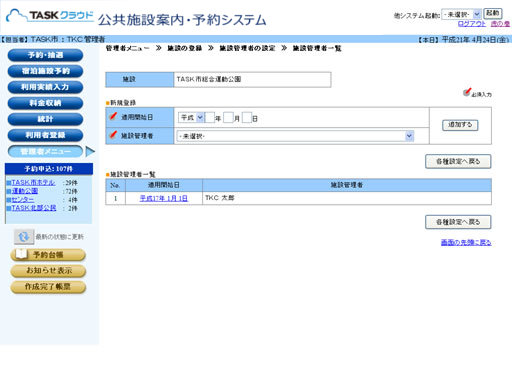The image size is (512, 384).
Task: Click the 画面の先頭に戻る link
Action: (x=466, y=242)
